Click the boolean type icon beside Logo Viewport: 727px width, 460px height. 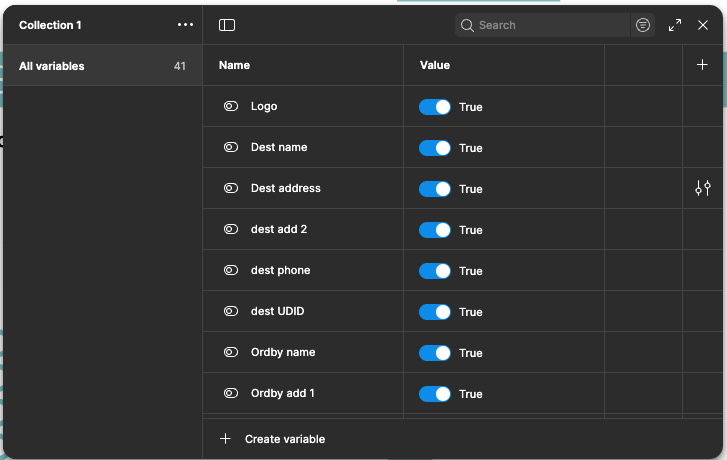tap(231, 106)
